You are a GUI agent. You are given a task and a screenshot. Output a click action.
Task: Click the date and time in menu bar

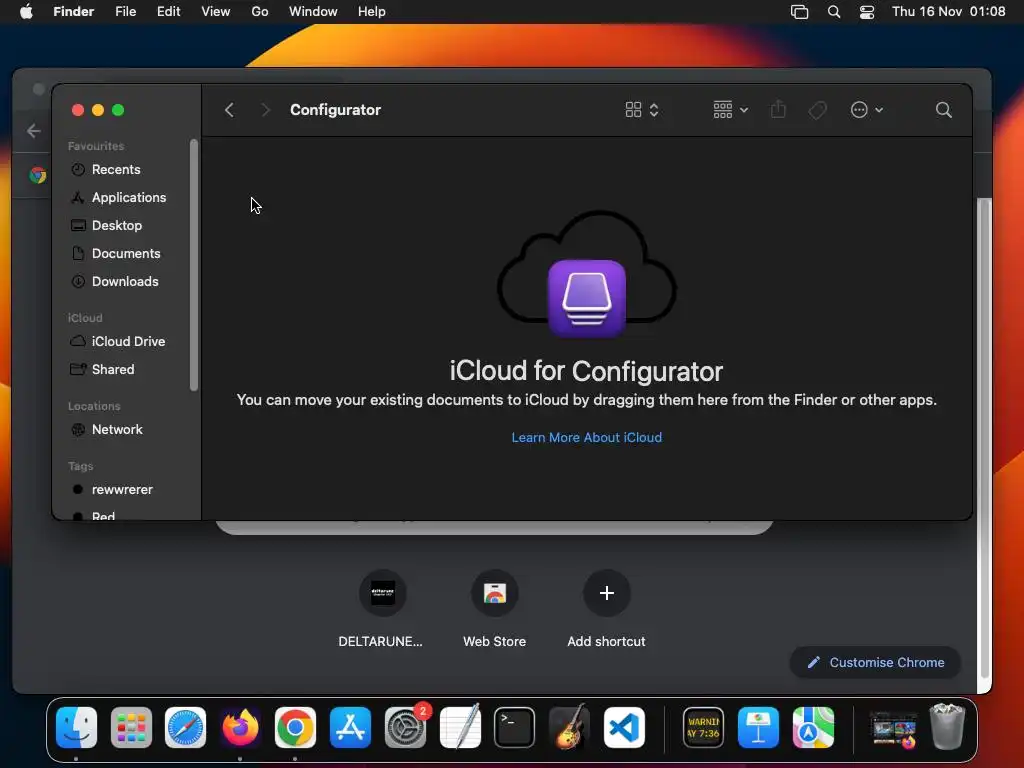click(x=948, y=12)
